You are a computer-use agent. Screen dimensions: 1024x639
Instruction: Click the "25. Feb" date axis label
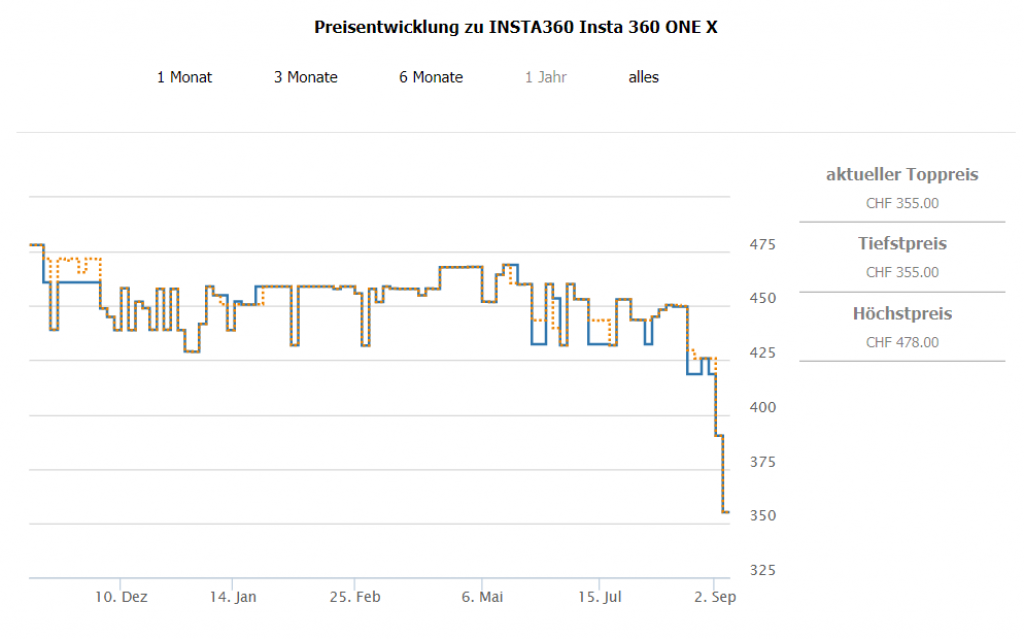click(356, 597)
